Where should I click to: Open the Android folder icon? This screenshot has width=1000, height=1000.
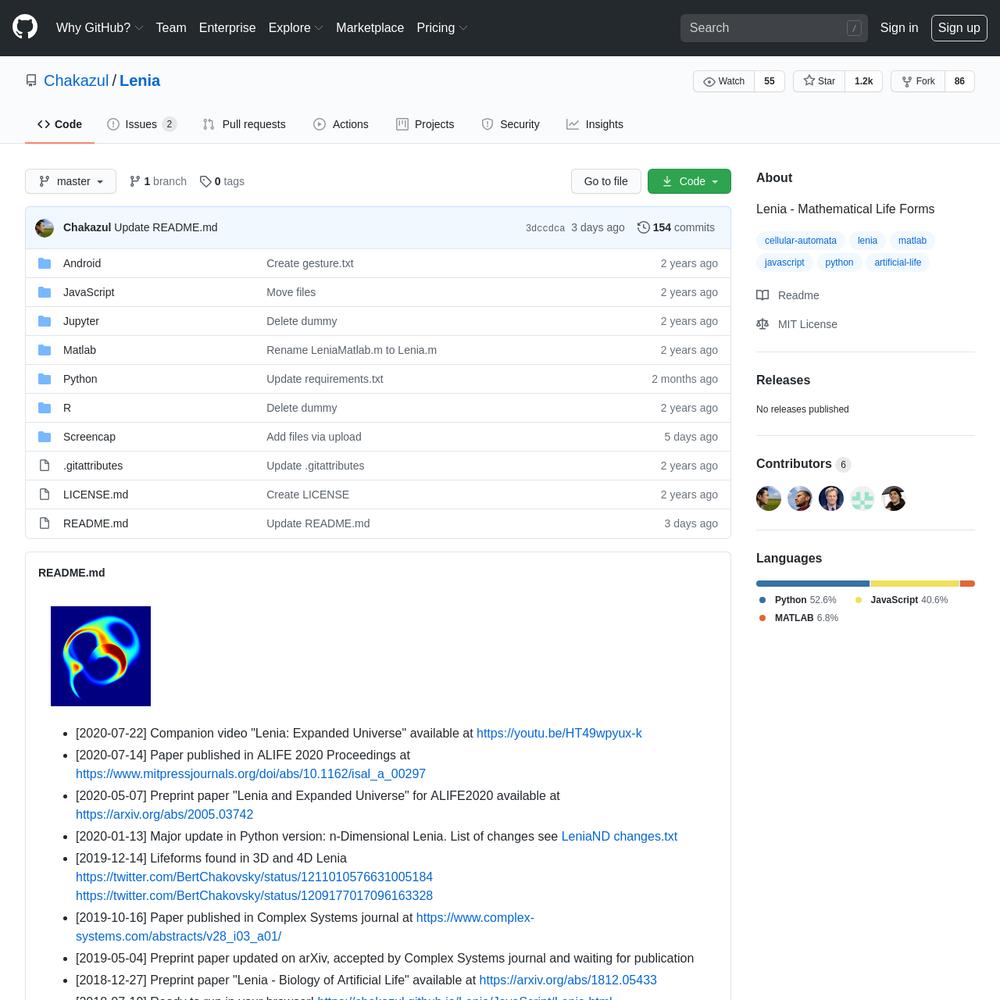coord(44,263)
